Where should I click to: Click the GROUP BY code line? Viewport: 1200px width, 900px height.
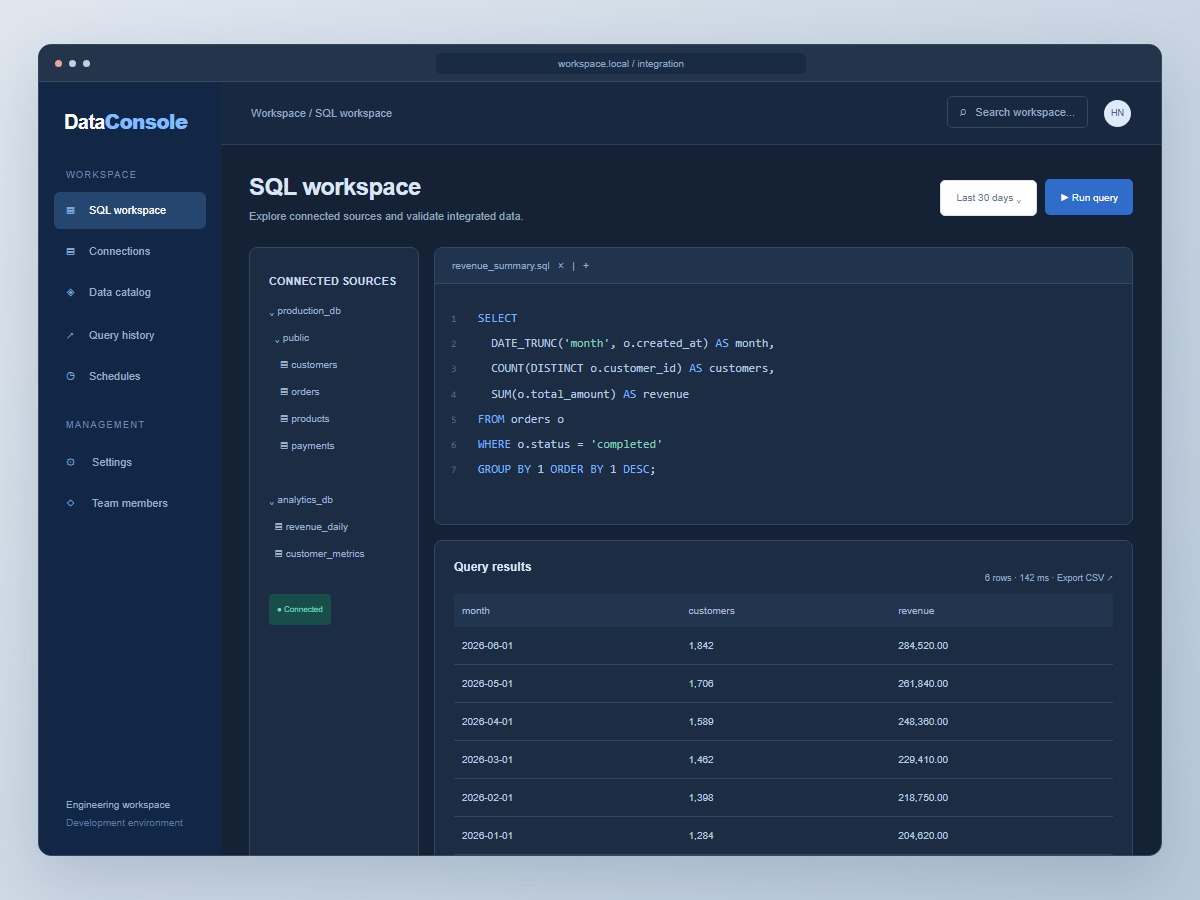[567, 469]
